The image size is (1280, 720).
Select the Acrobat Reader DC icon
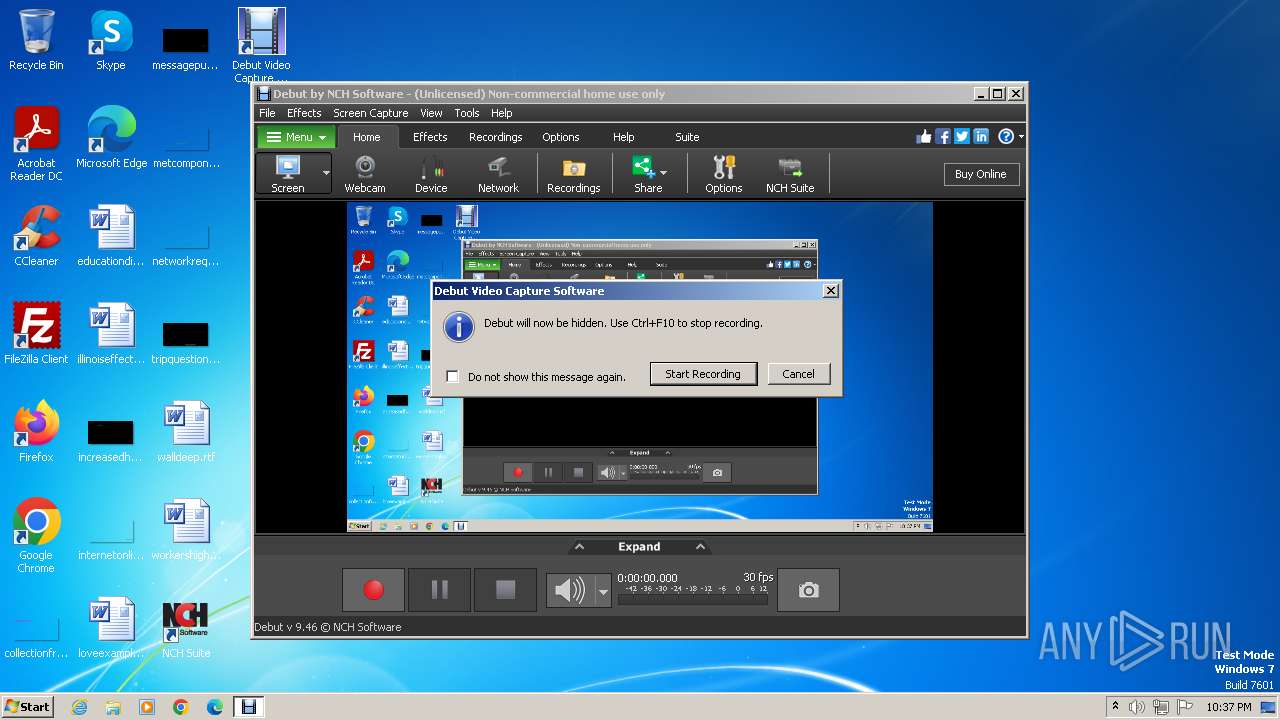click(x=36, y=144)
